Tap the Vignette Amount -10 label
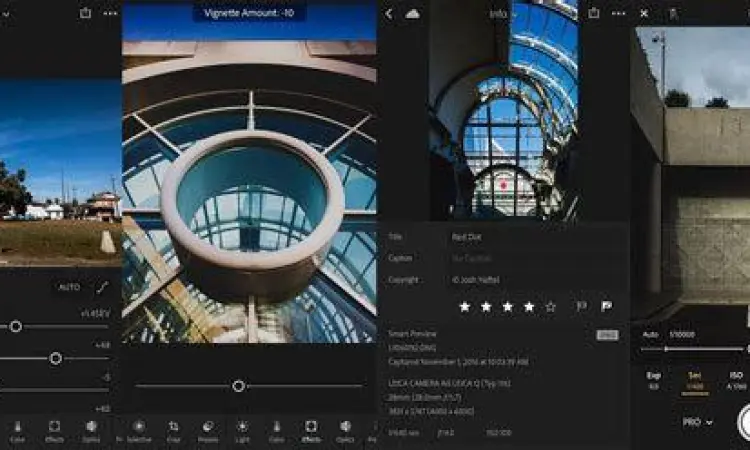 click(x=249, y=13)
